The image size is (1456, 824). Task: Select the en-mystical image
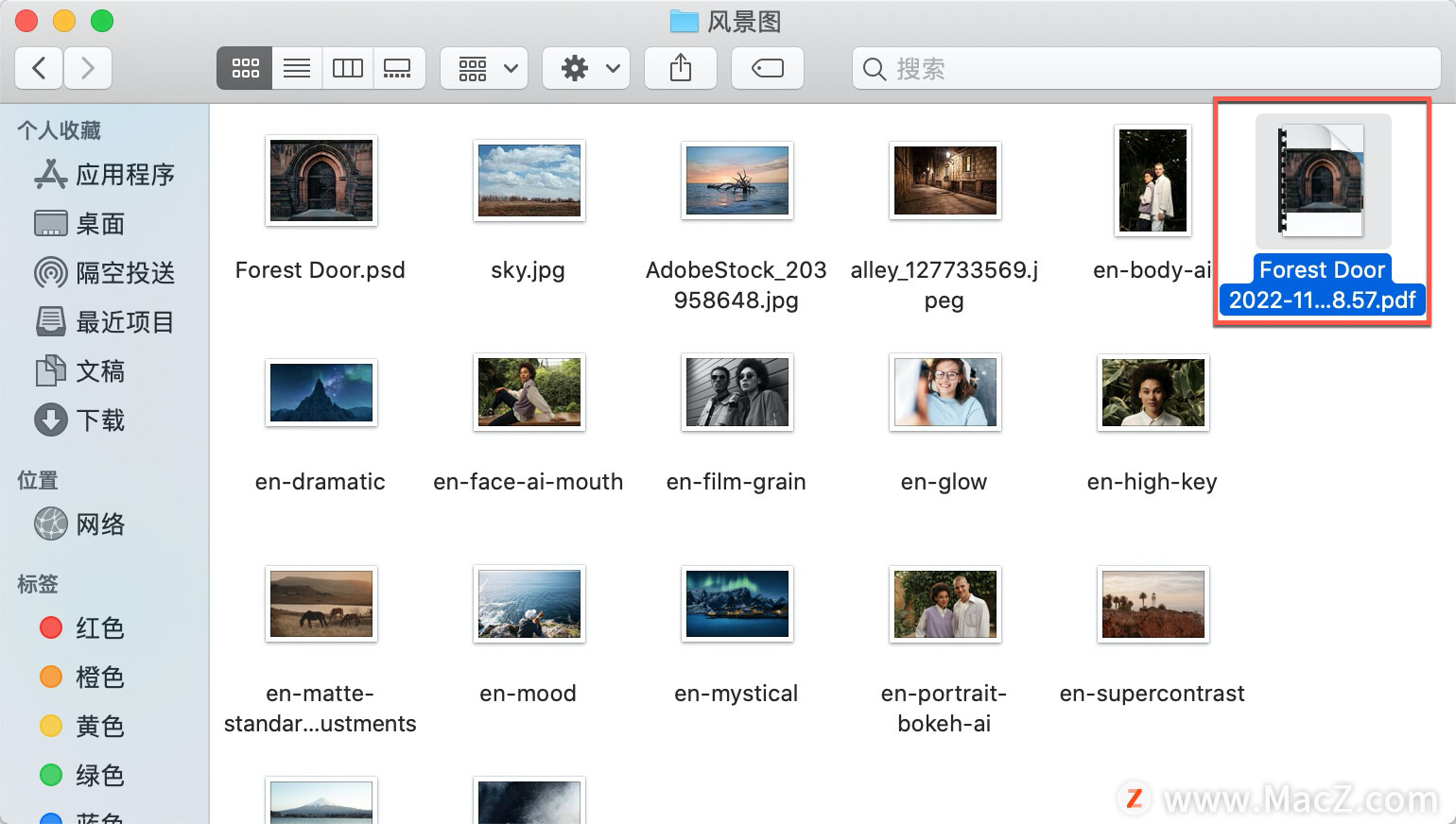coord(737,604)
